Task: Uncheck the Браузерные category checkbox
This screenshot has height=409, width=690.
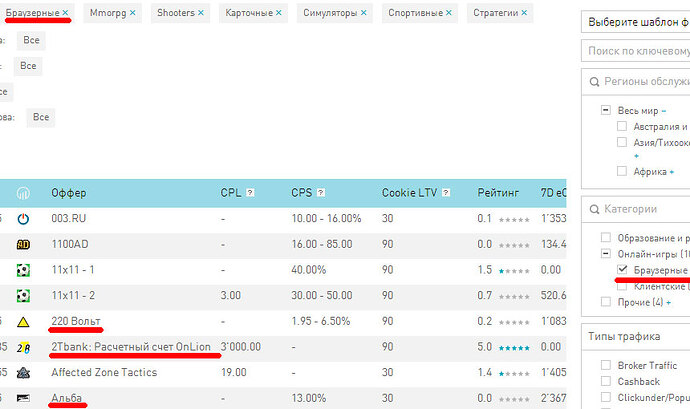Action: pos(622,269)
